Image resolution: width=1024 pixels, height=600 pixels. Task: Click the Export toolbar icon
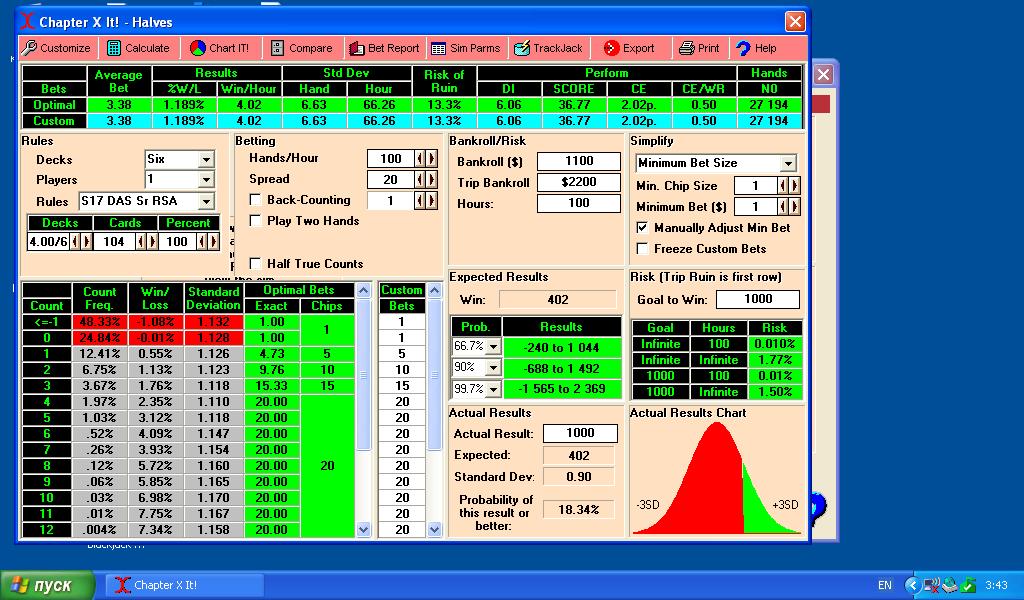pos(629,48)
